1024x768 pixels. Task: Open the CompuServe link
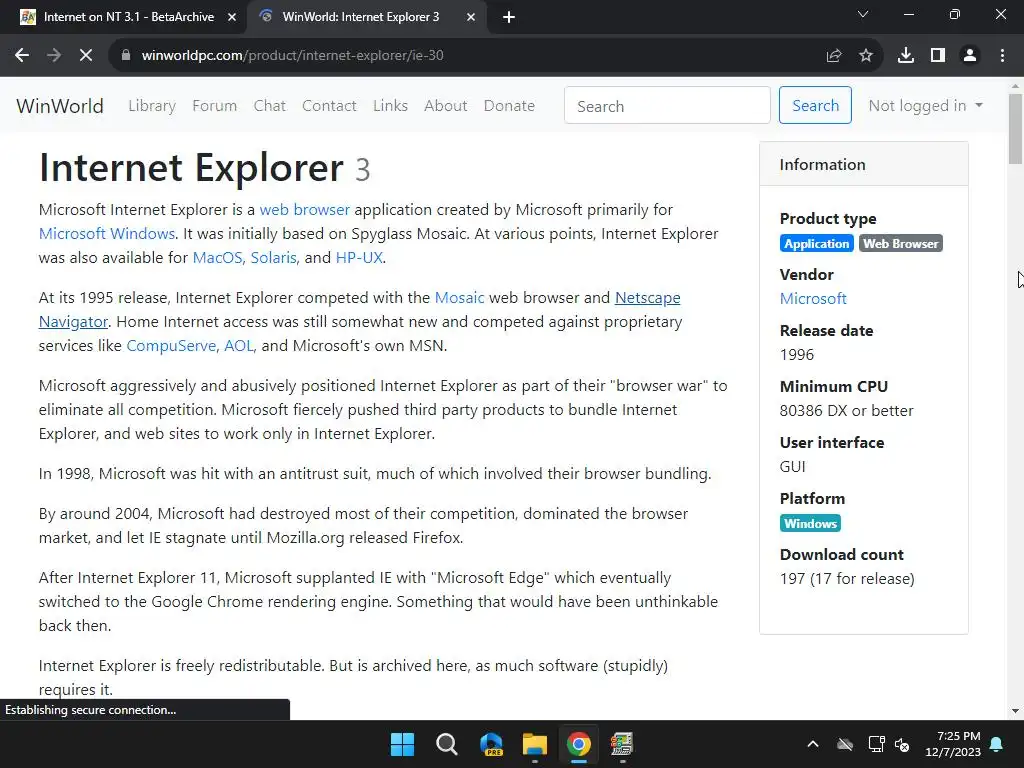[x=171, y=346]
